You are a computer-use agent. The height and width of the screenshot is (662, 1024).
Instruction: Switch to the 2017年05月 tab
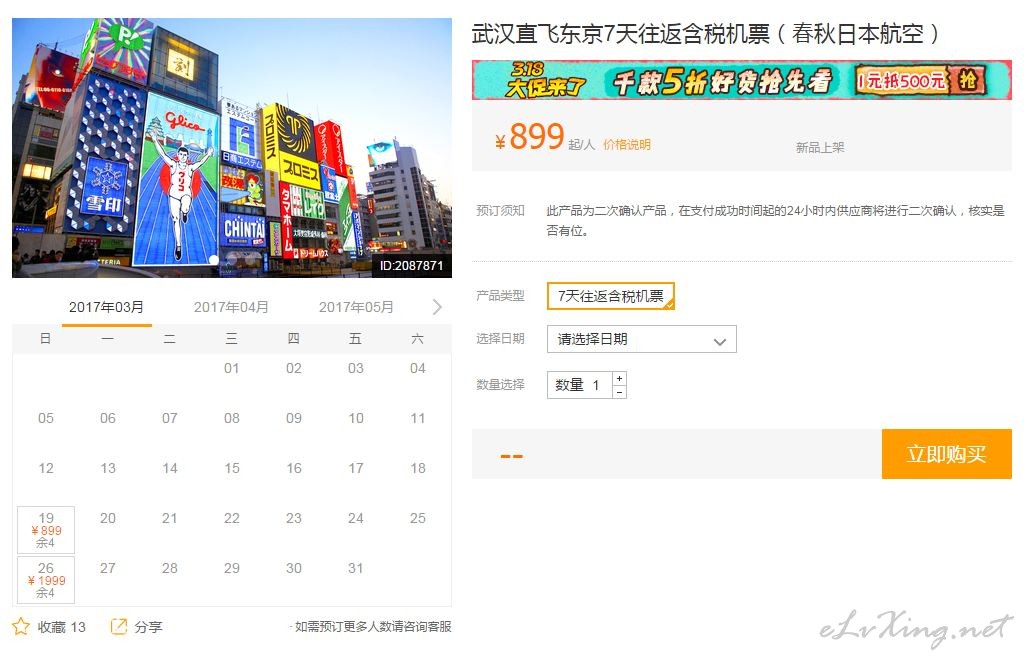point(356,307)
